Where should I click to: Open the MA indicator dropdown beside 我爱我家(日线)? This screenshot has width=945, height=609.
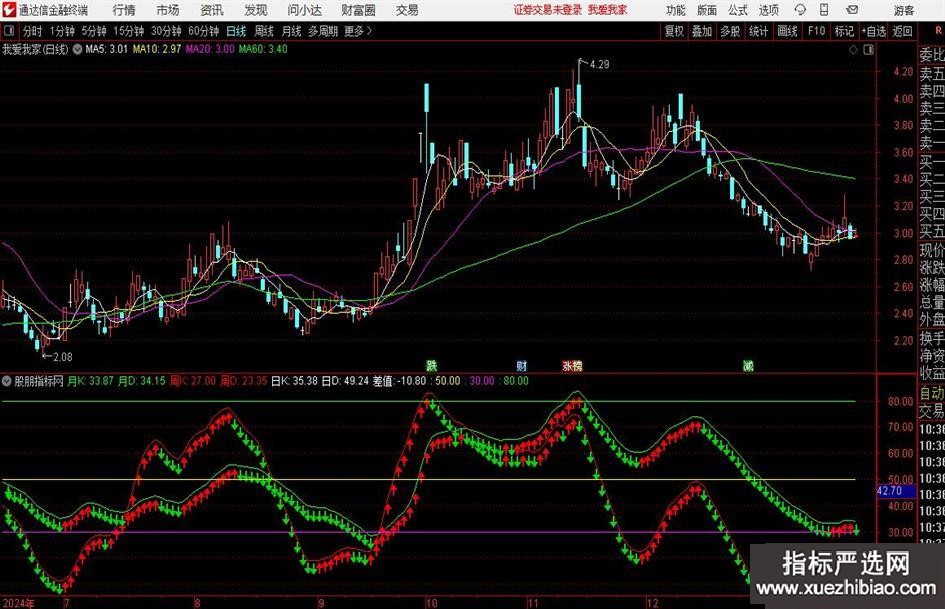(x=77, y=49)
